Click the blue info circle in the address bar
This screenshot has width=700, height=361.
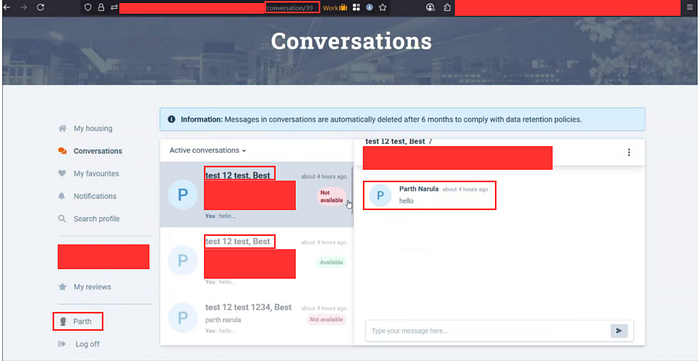369,8
